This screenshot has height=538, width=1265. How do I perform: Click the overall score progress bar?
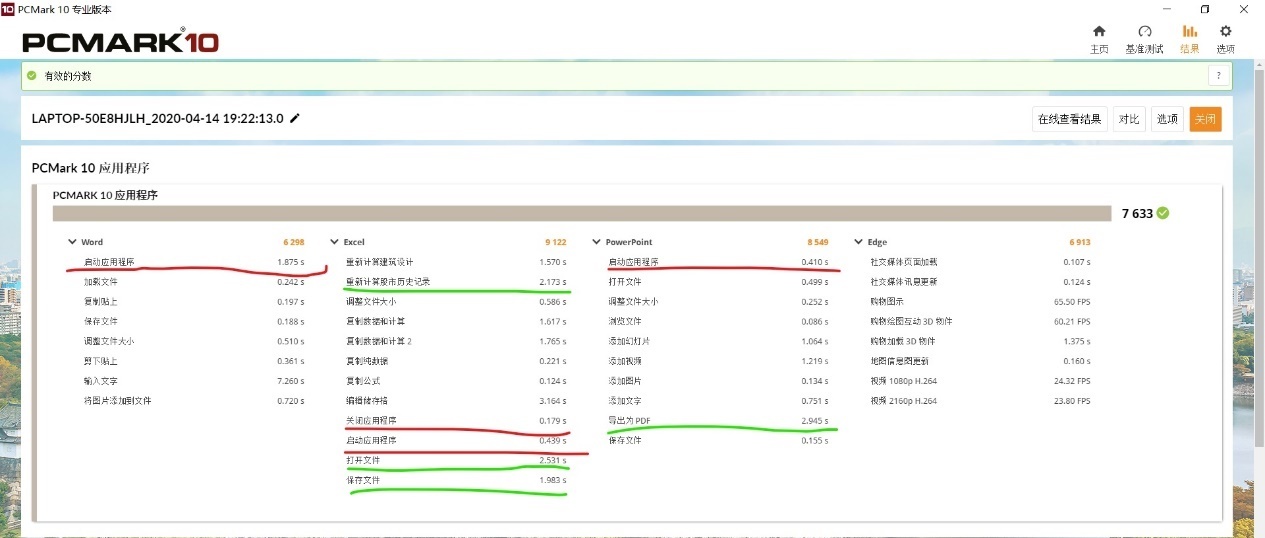point(582,213)
